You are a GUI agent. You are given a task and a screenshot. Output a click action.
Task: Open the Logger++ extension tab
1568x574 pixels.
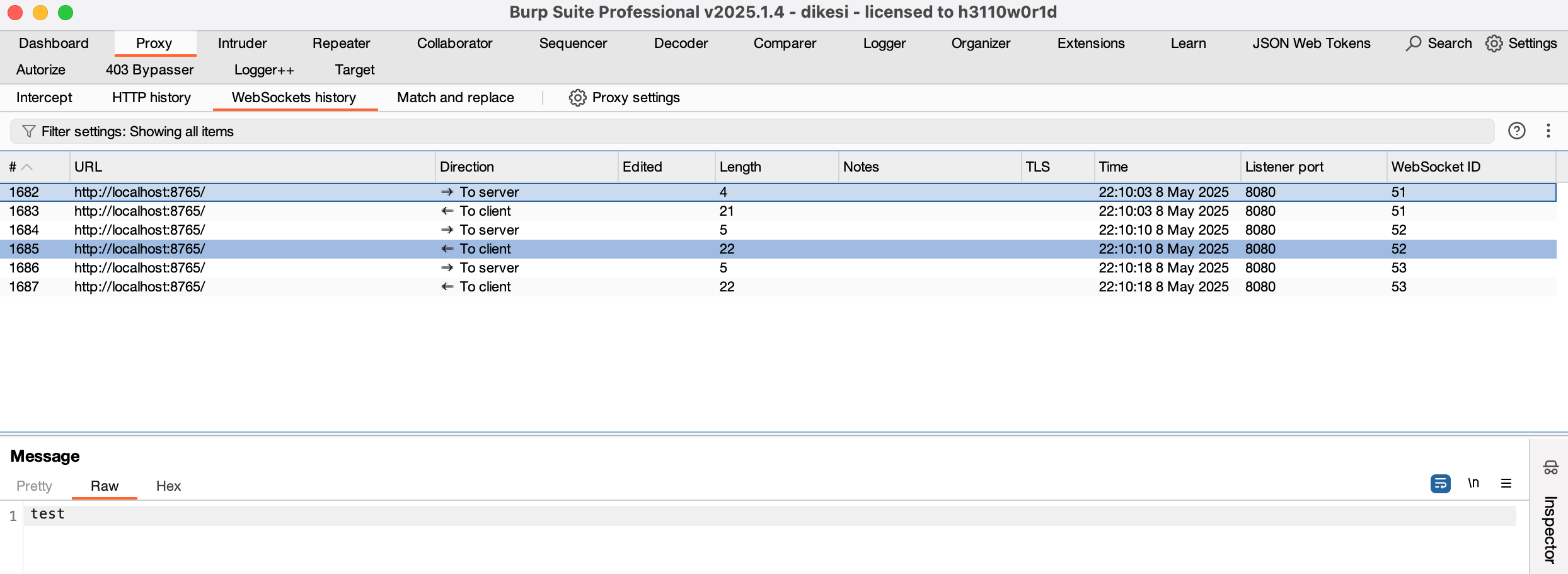264,70
